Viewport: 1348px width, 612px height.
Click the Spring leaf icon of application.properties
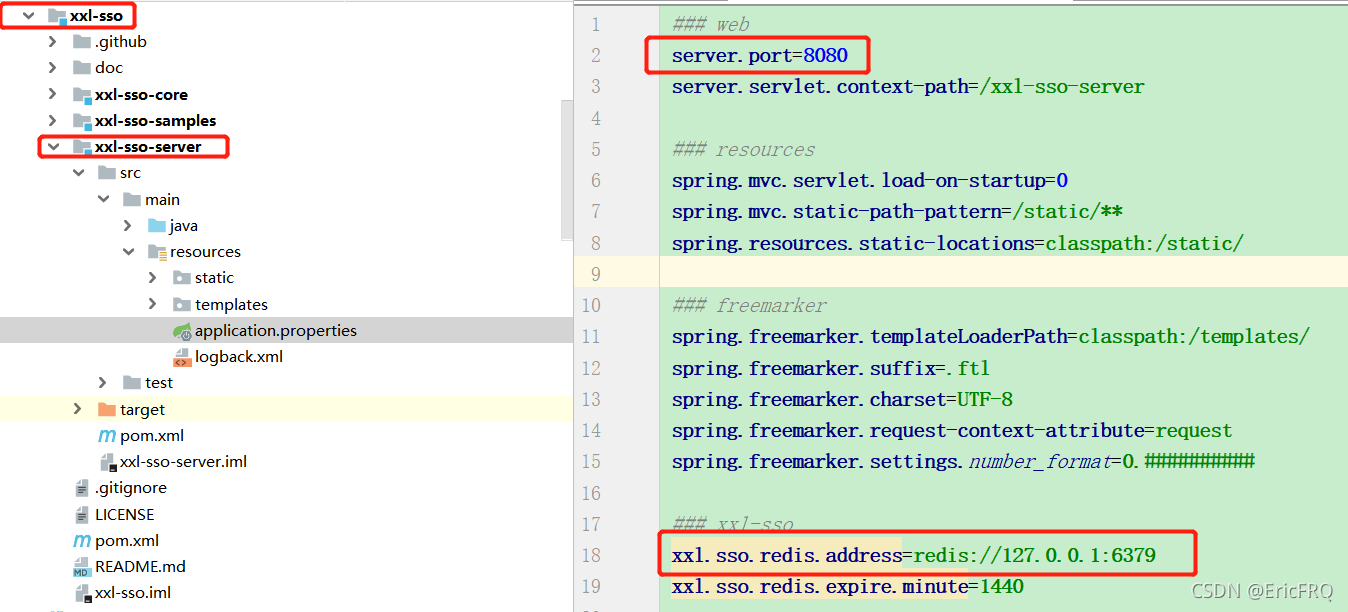pyautogui.click(x=182, y=331)
